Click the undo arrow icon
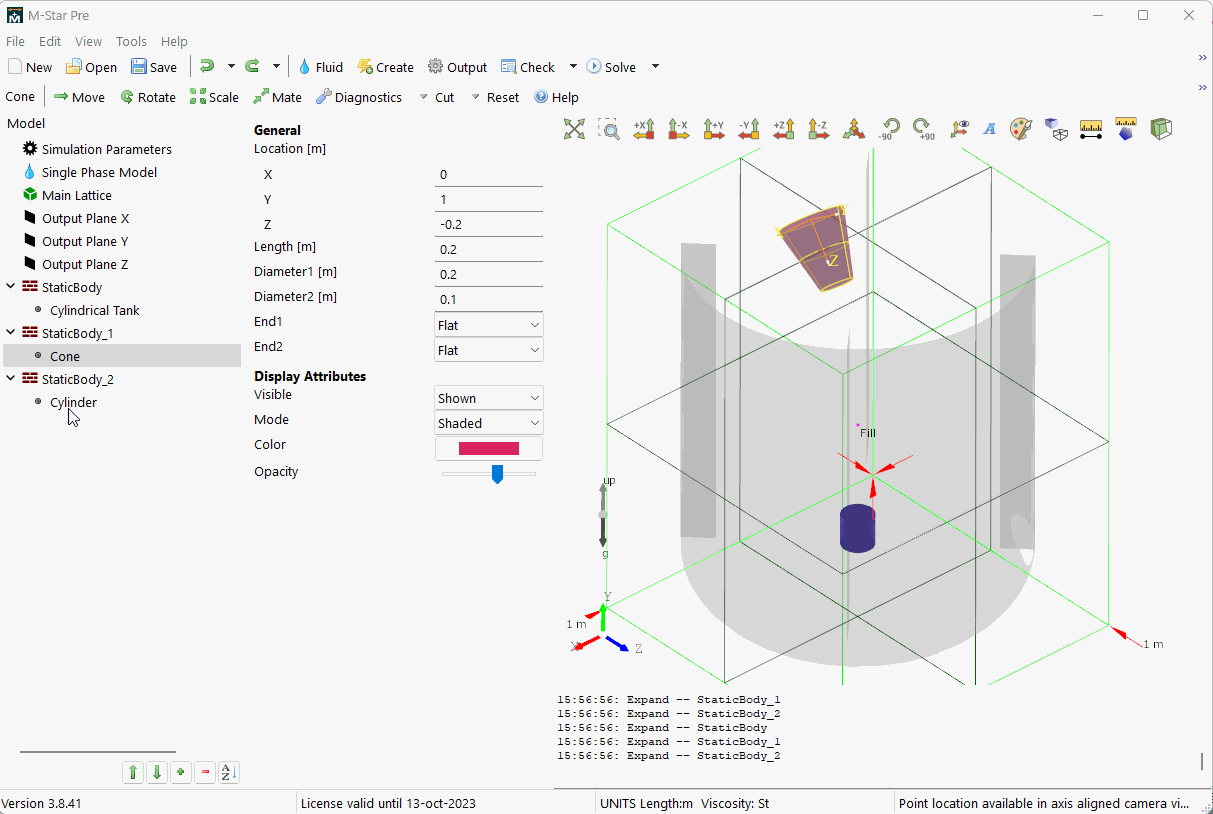 207,66
